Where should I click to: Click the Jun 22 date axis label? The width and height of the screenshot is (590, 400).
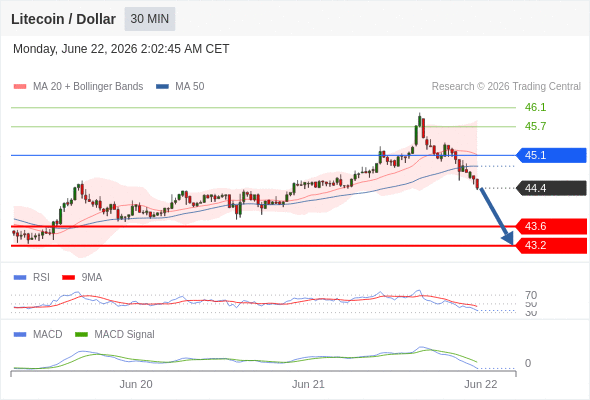(481, 384)
